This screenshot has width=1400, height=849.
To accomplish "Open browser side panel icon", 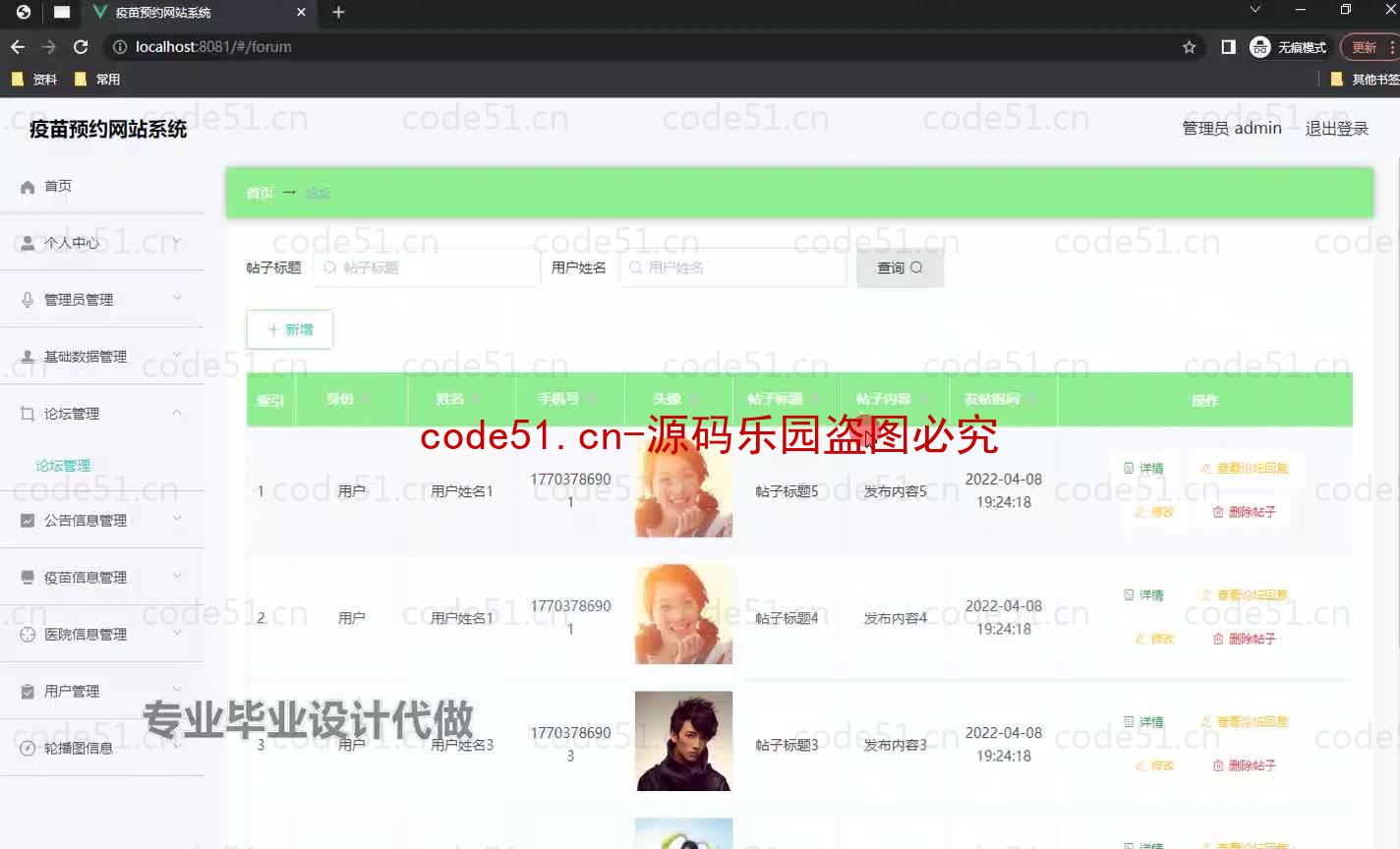I will pyautogui.click(x=1228, y=46).
